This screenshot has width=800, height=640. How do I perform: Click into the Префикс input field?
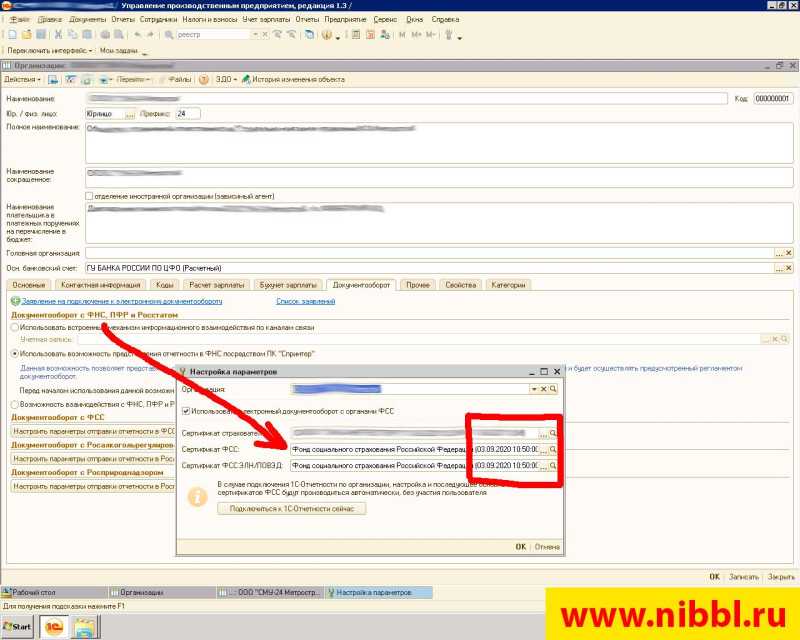point(188,114)
